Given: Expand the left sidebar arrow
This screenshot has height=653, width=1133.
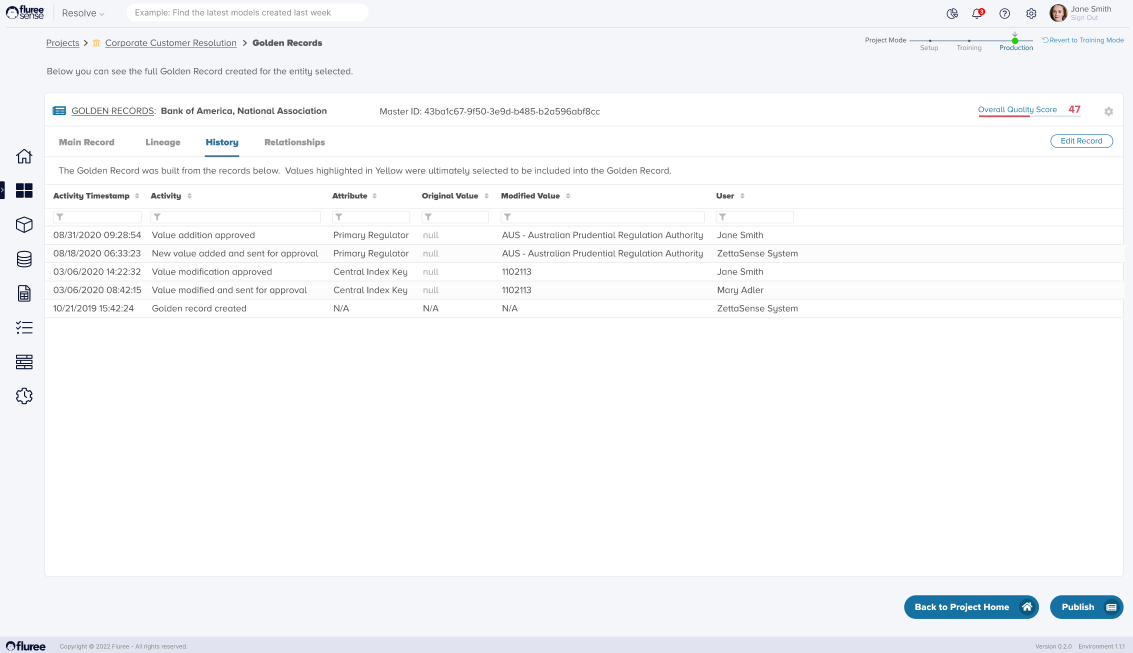Looking at the screenshot, I should 3,190.
